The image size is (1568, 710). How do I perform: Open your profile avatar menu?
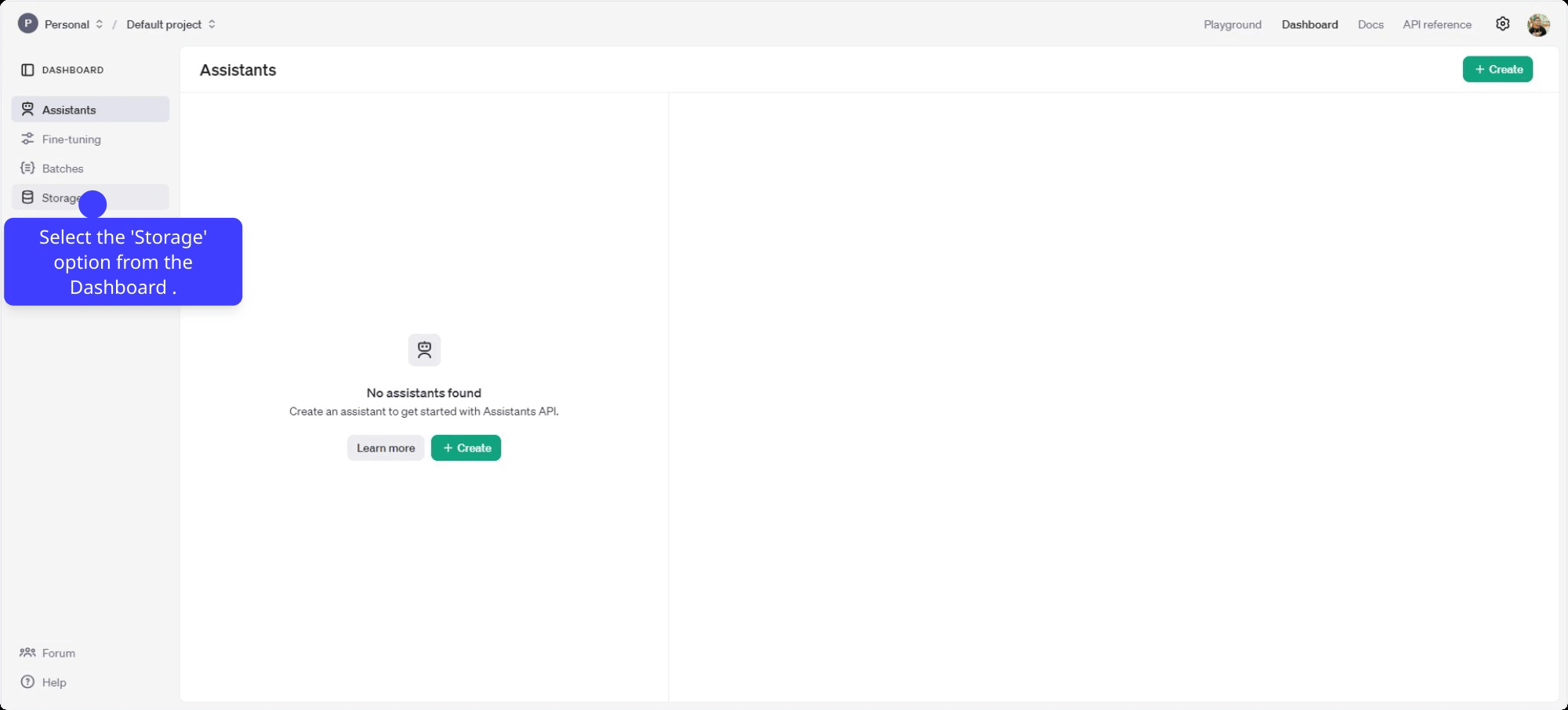tap(1539, 24)
